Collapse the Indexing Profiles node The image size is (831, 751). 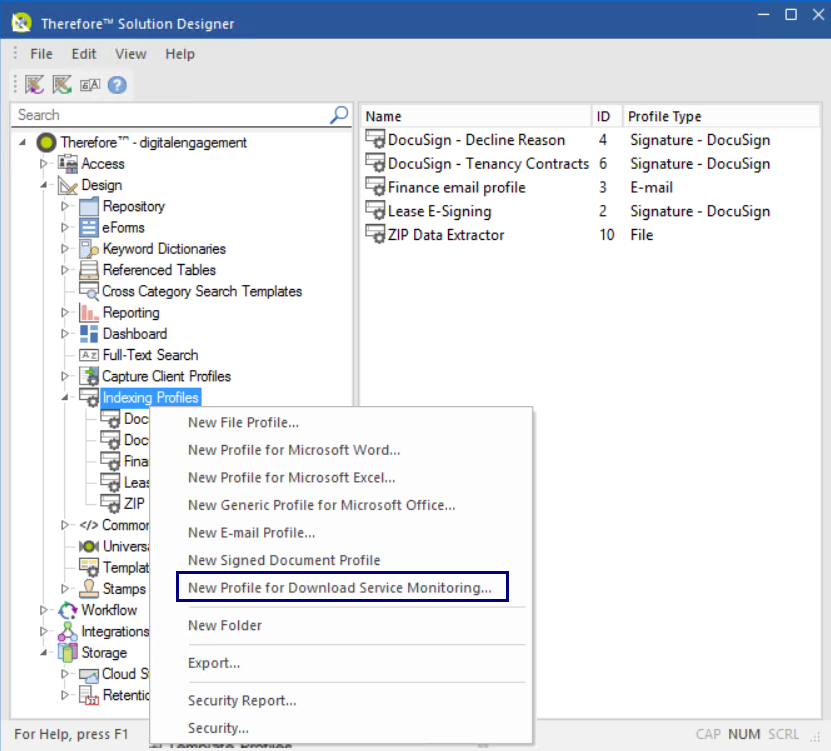coord(65,397)
